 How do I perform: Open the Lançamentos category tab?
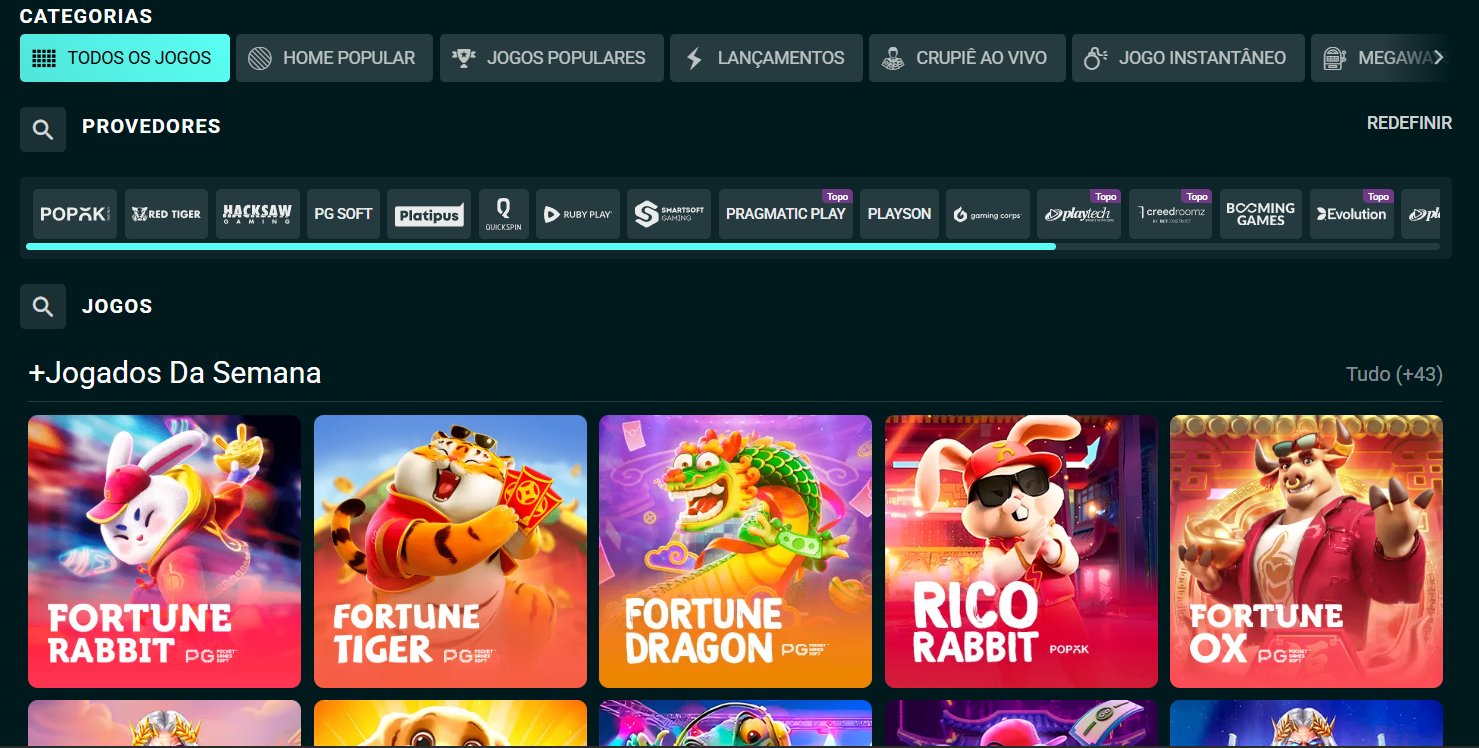(766, 57)
